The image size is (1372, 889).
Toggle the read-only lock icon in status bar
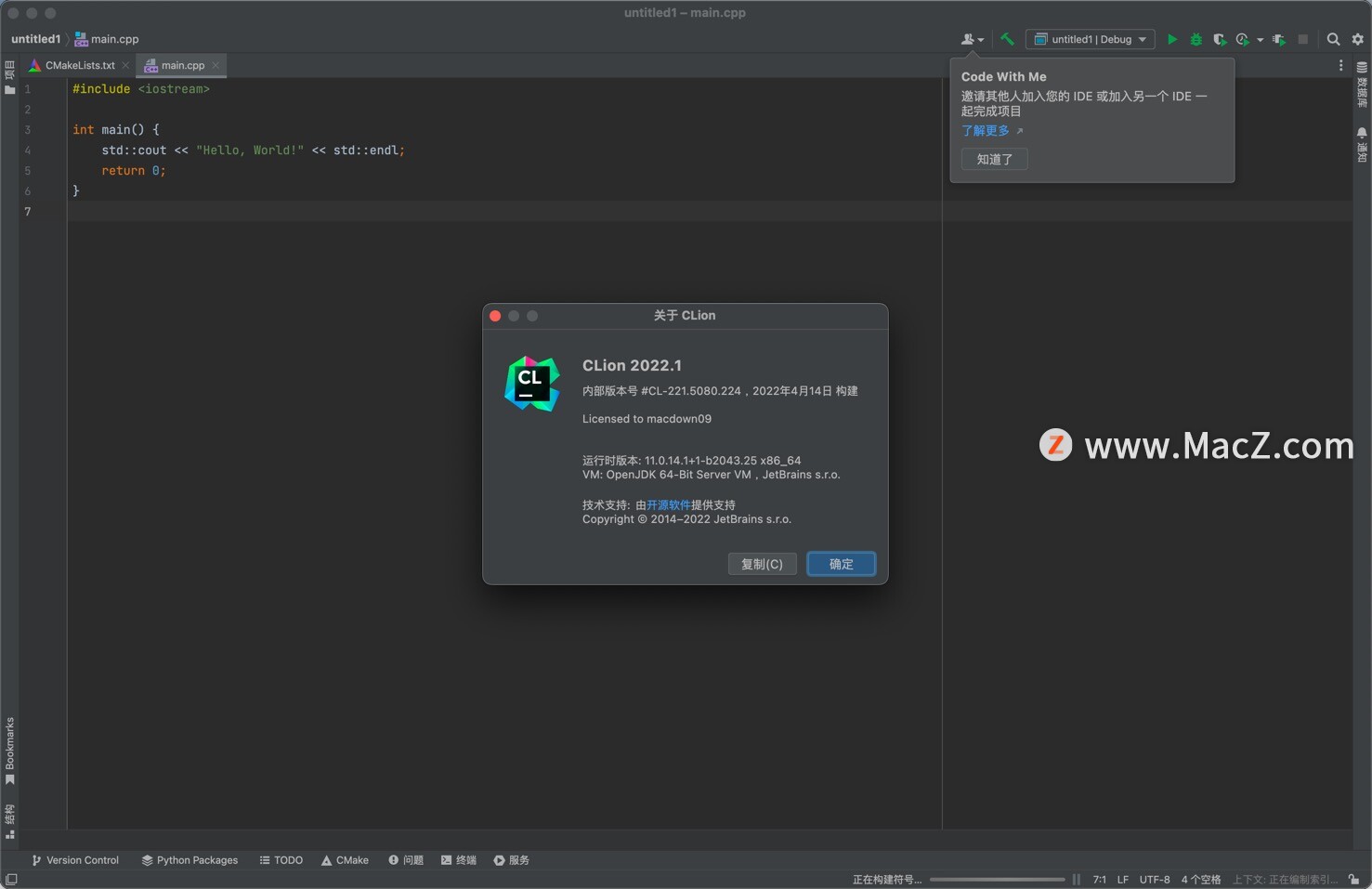1354,880
